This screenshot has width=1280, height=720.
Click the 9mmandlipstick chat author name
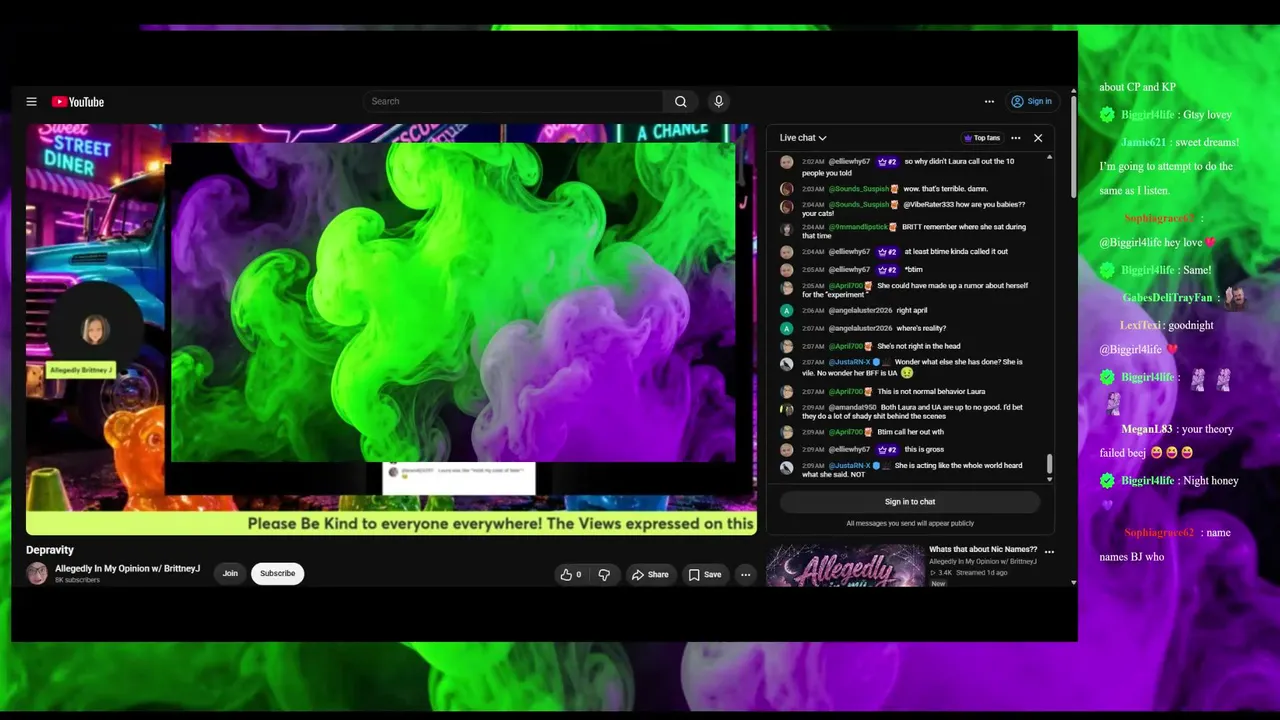(x=858, y=227)
